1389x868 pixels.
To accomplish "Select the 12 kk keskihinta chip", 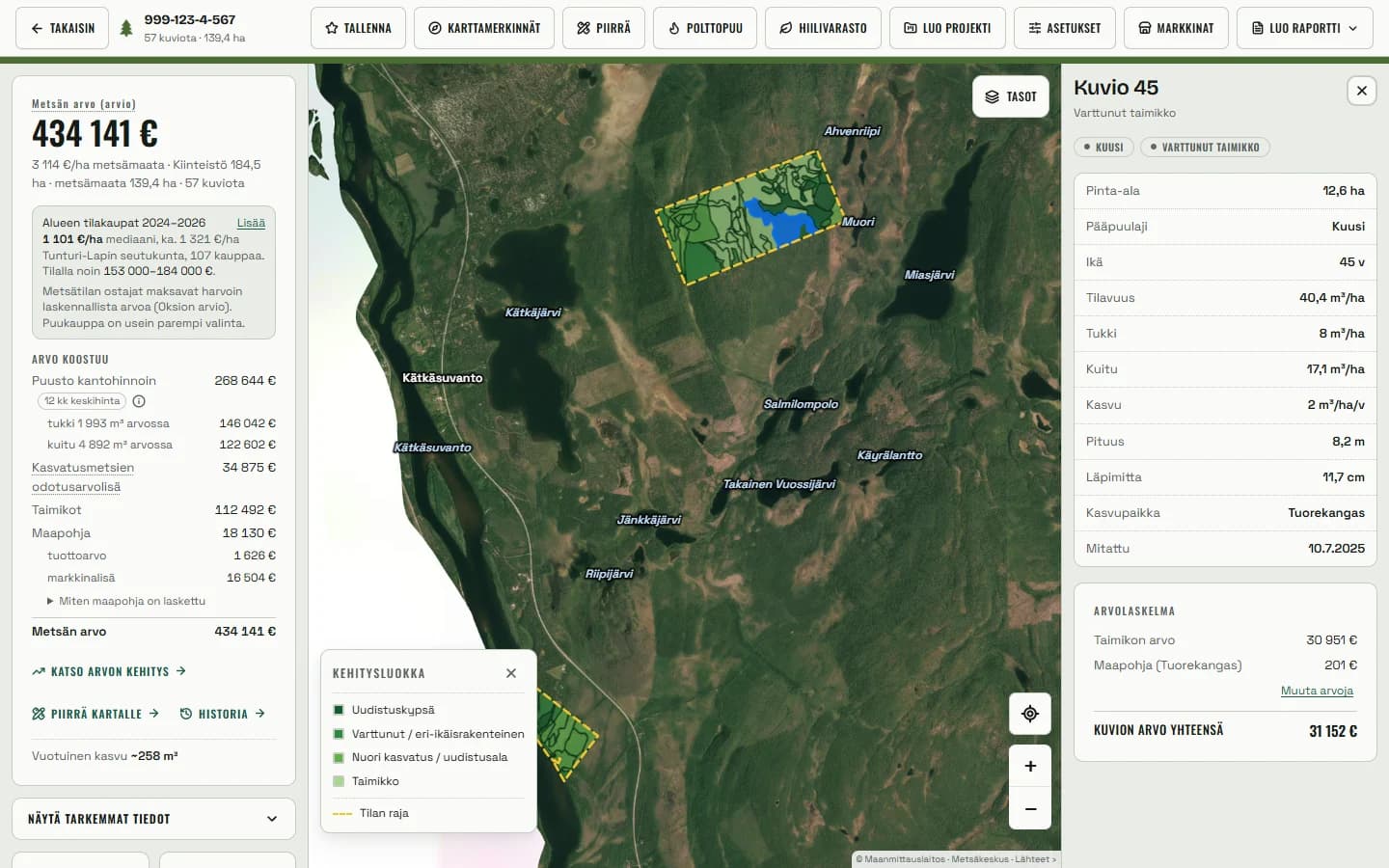I will pyautogui.click(x=82, y=401).
